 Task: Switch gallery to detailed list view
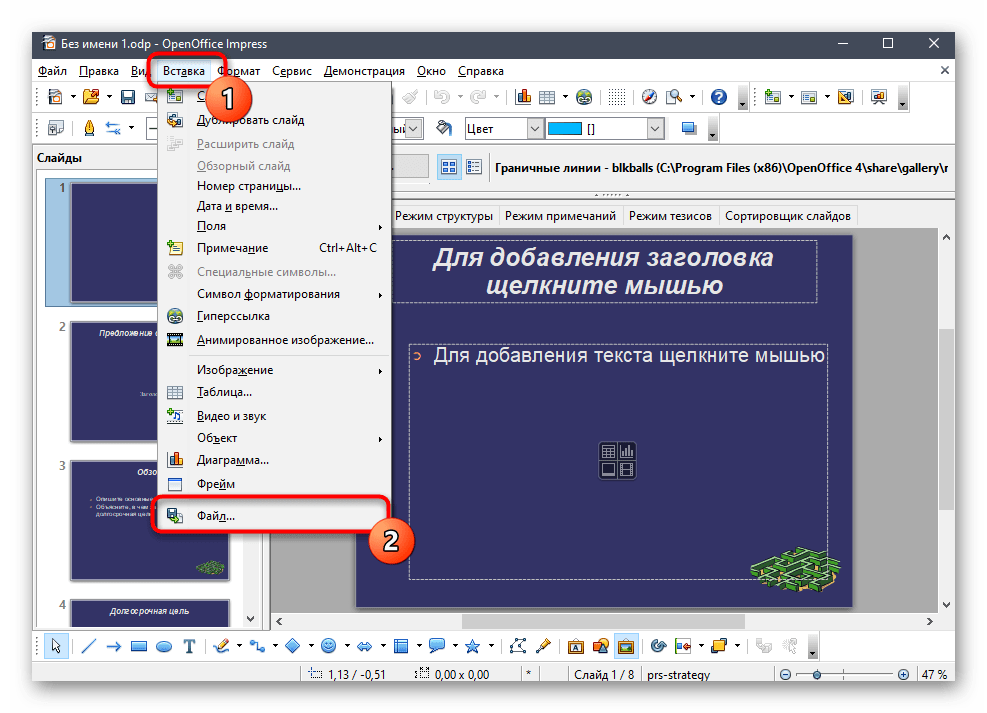pyautogui.click(x=474, y=167)
